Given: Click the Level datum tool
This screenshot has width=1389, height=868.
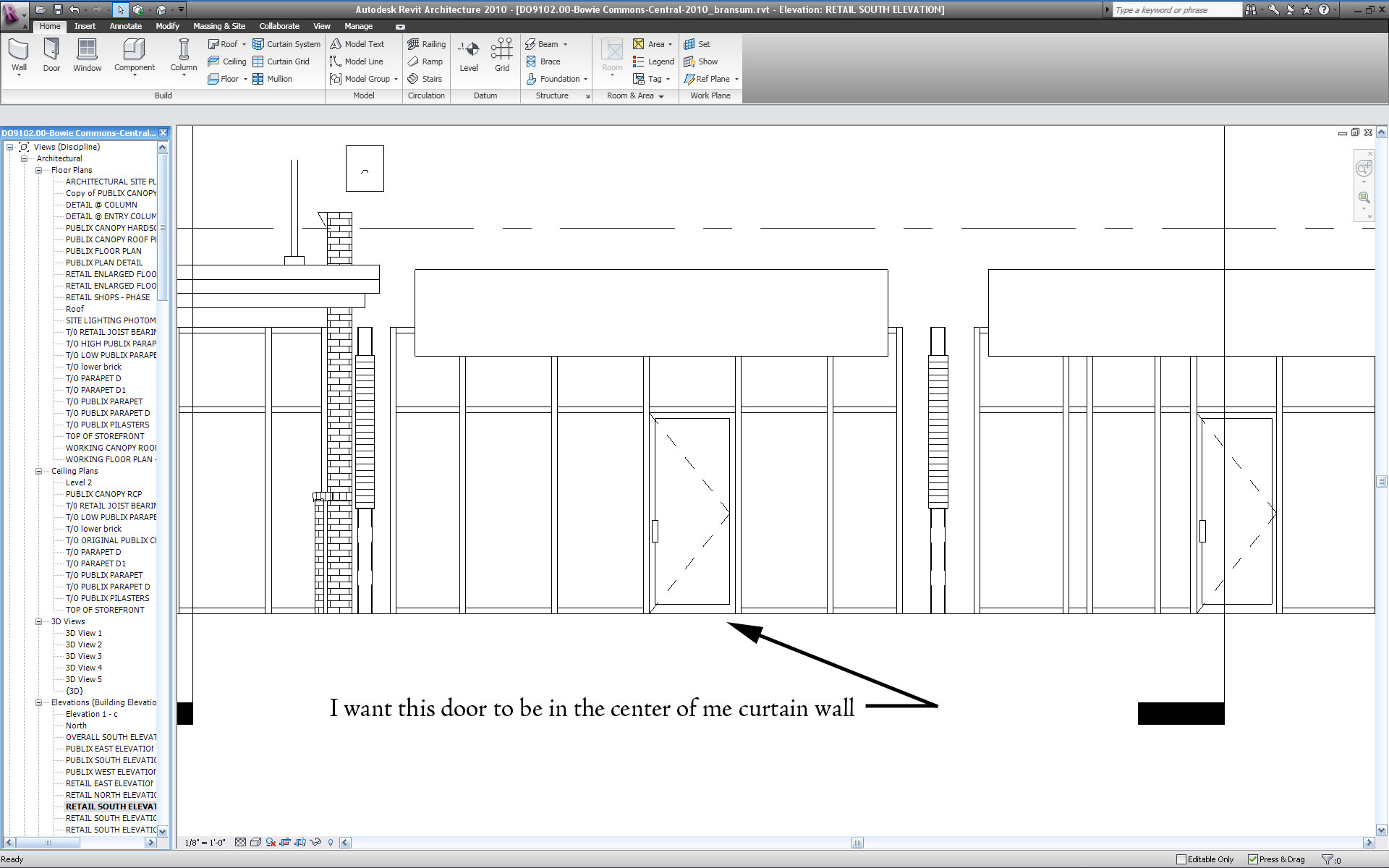Looking at the screenshot, I should (x=469, y=55).
